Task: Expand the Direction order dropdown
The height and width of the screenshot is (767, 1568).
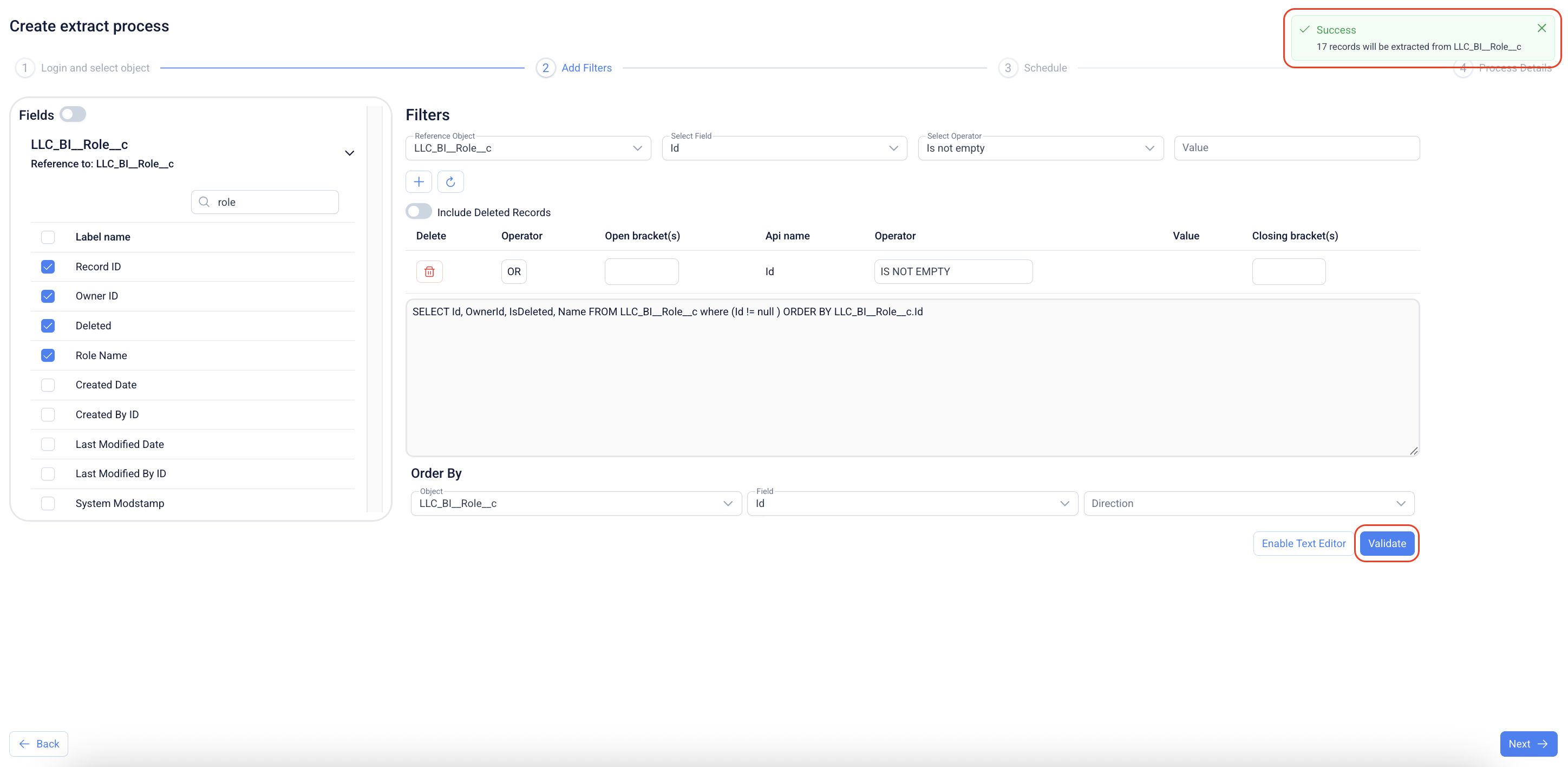Action: click(1249, 503)
